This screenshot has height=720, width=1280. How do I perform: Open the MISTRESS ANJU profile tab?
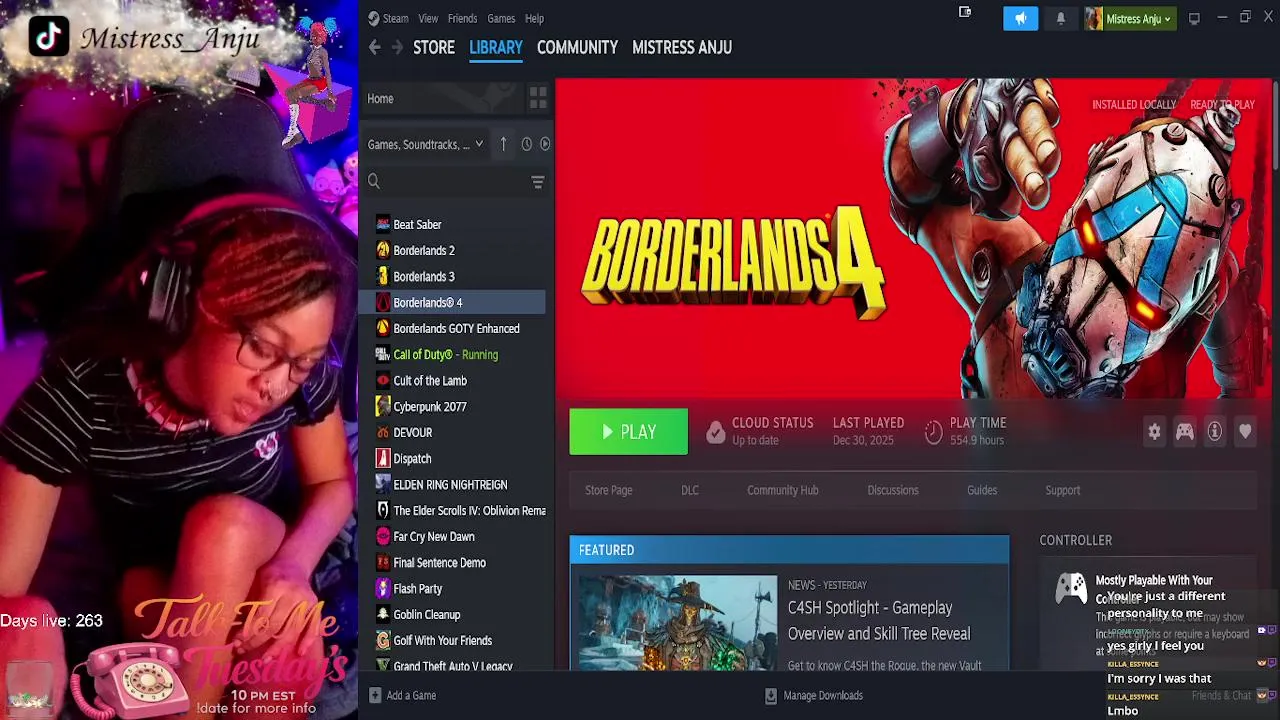[682, 47]
